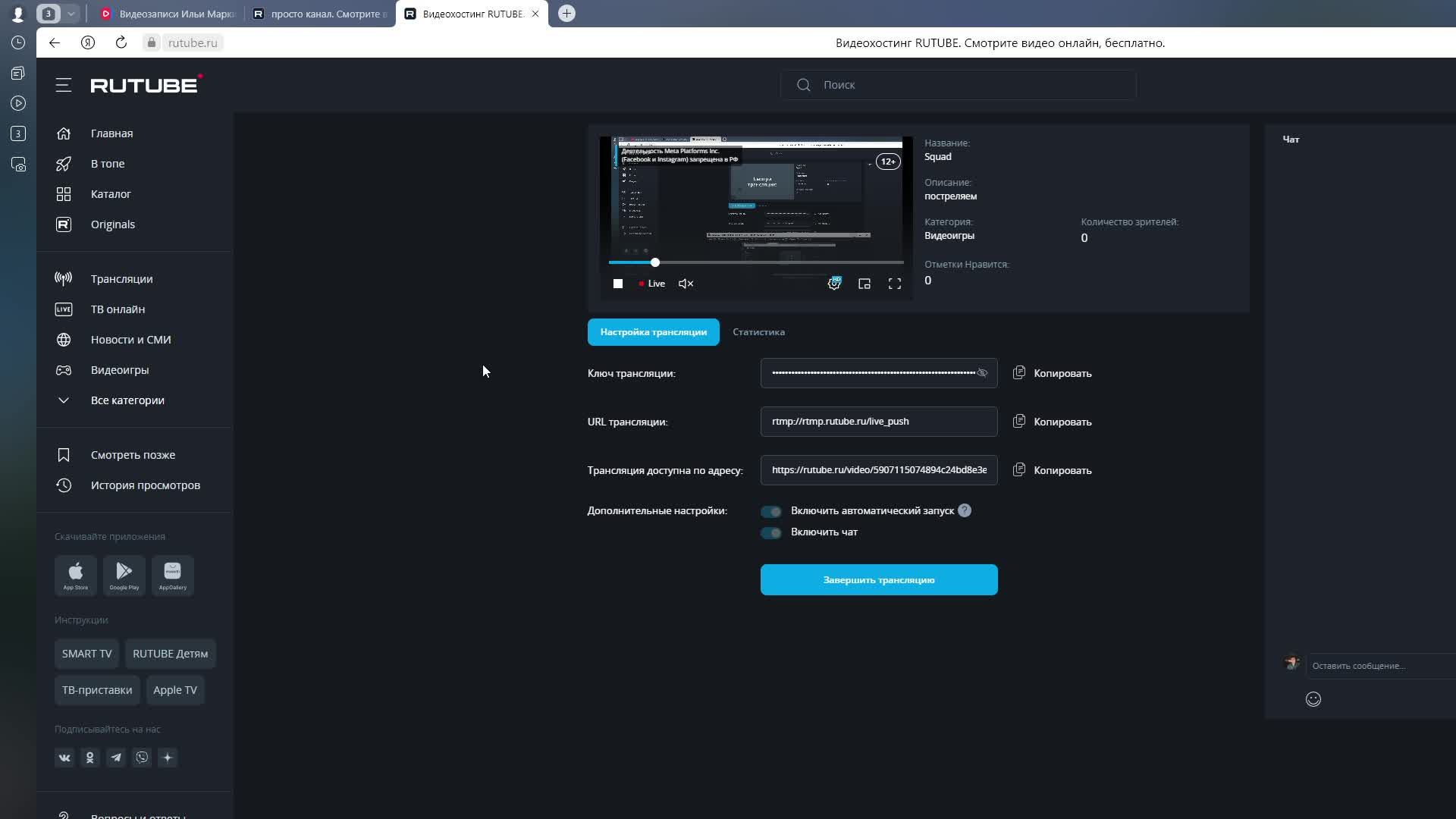Screen dimensions: 1456x819
Task: Unmute the video player sound
Action: click(x=686, y=284)
